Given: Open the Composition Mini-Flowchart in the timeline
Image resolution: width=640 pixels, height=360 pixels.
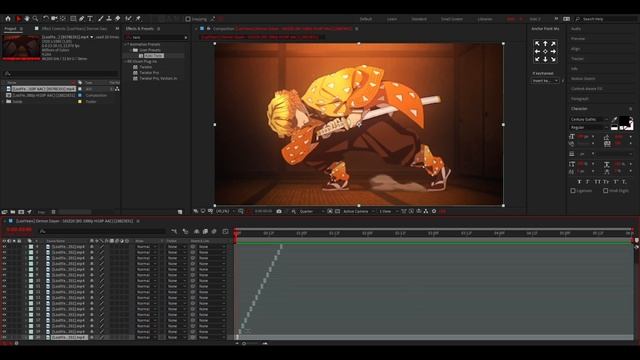Looking at the screenshot, I should click(x=174, y=231).
